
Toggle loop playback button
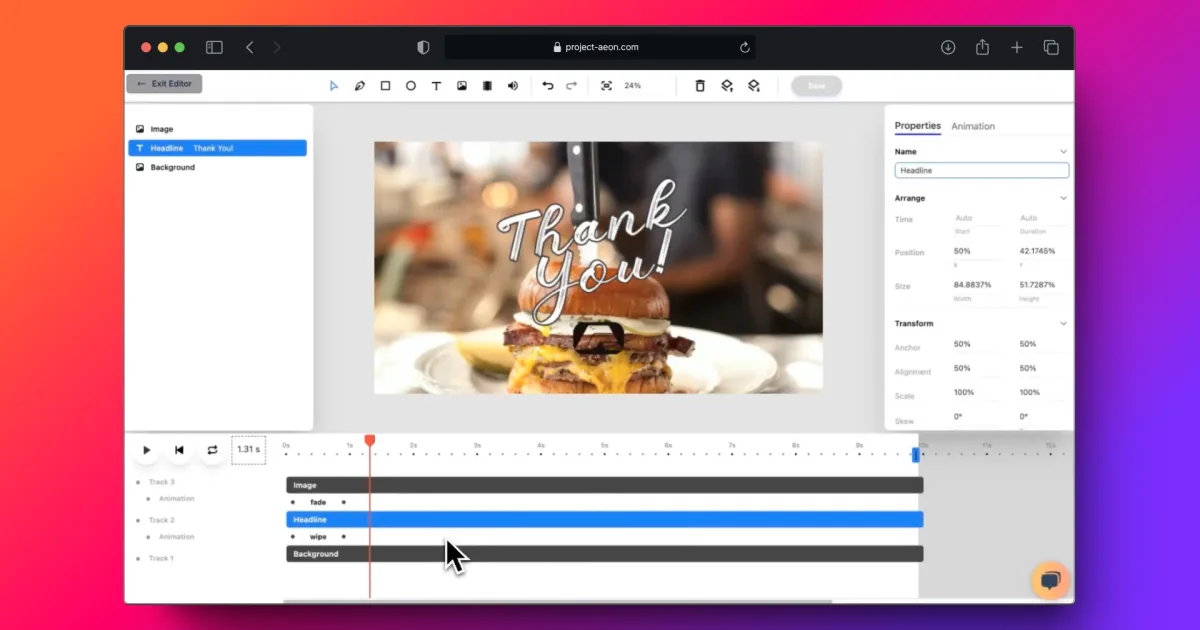[x=212, y=450]
